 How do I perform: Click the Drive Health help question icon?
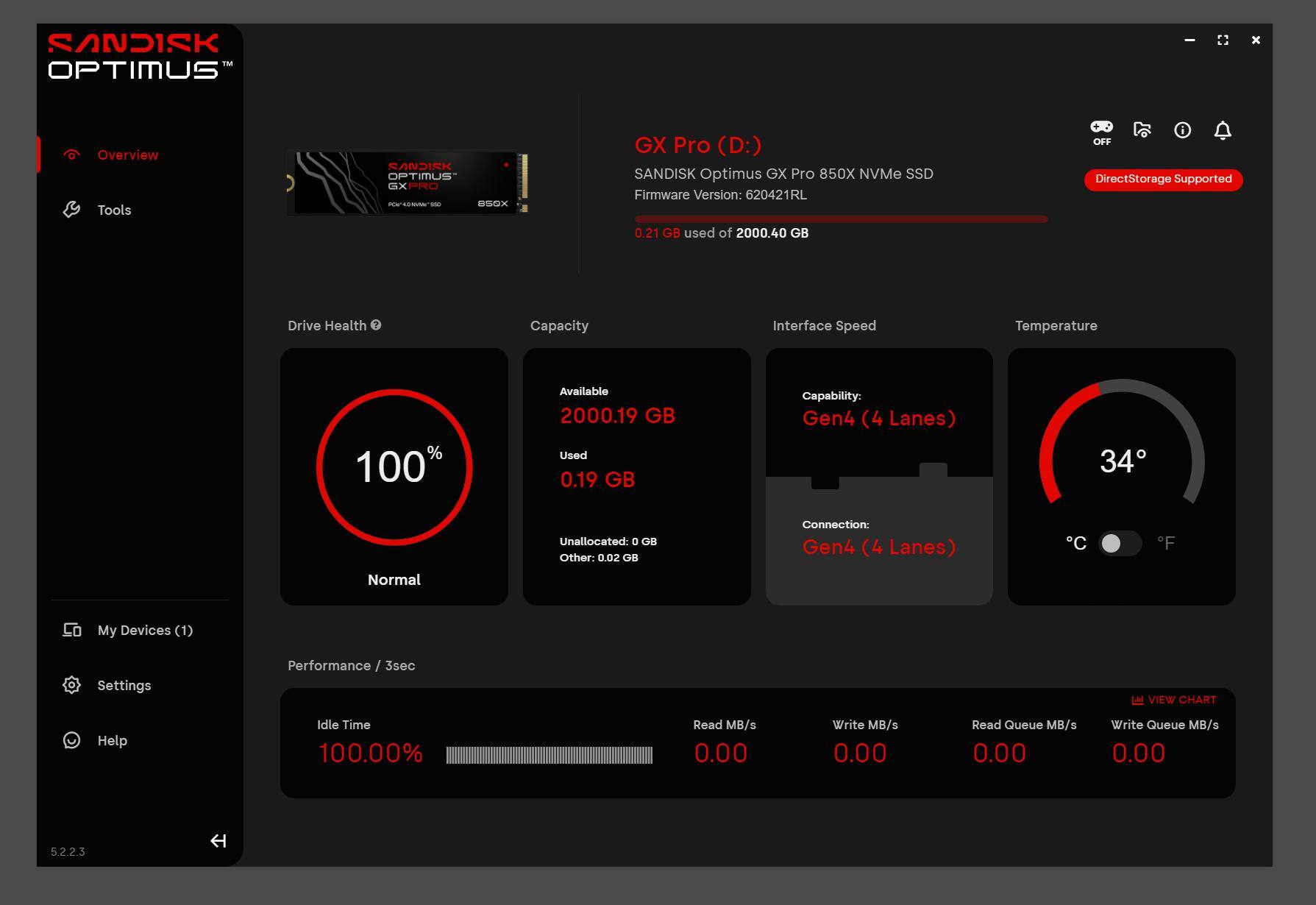point(376,324)
